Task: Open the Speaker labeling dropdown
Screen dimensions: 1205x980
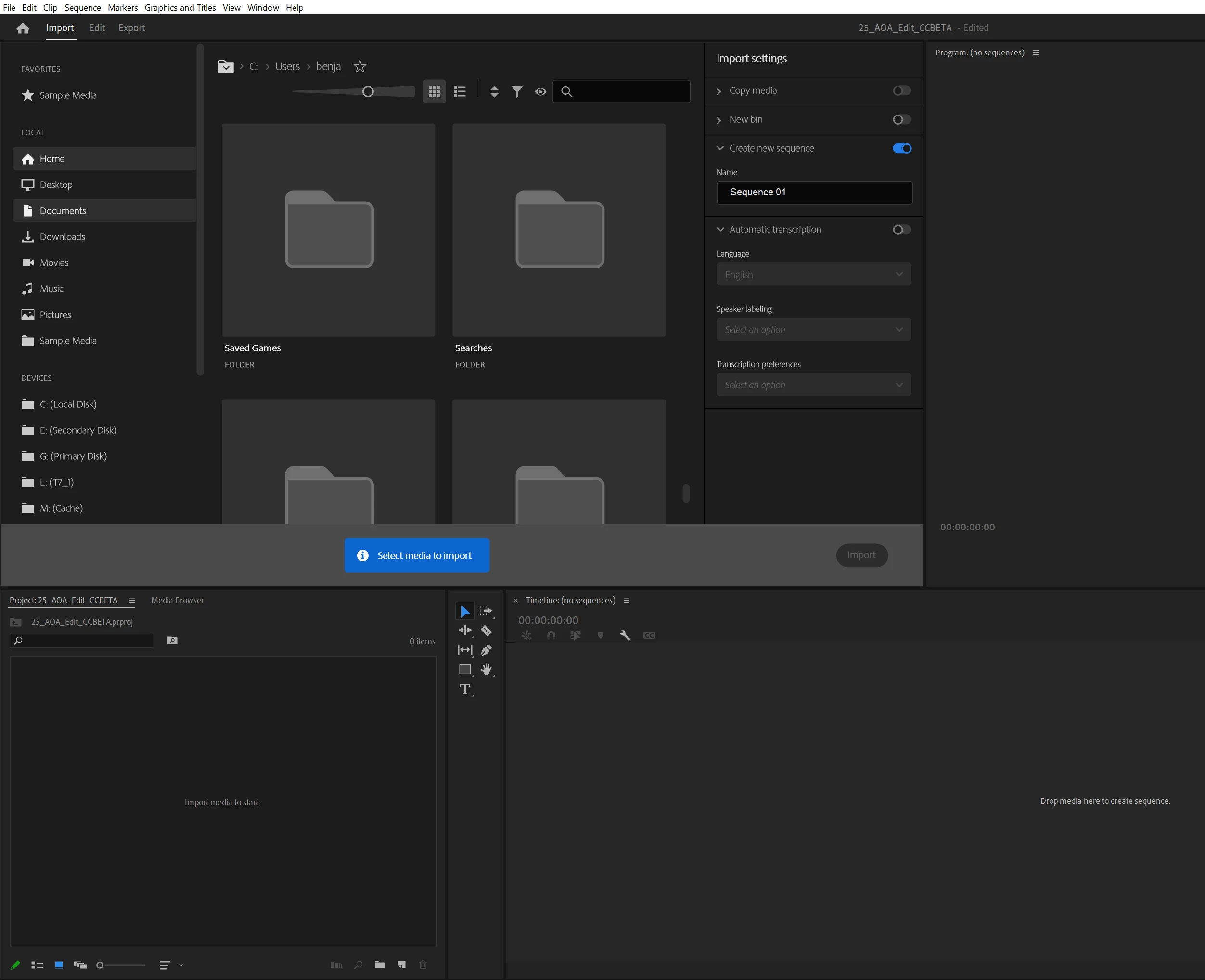Action: point(813,330)
